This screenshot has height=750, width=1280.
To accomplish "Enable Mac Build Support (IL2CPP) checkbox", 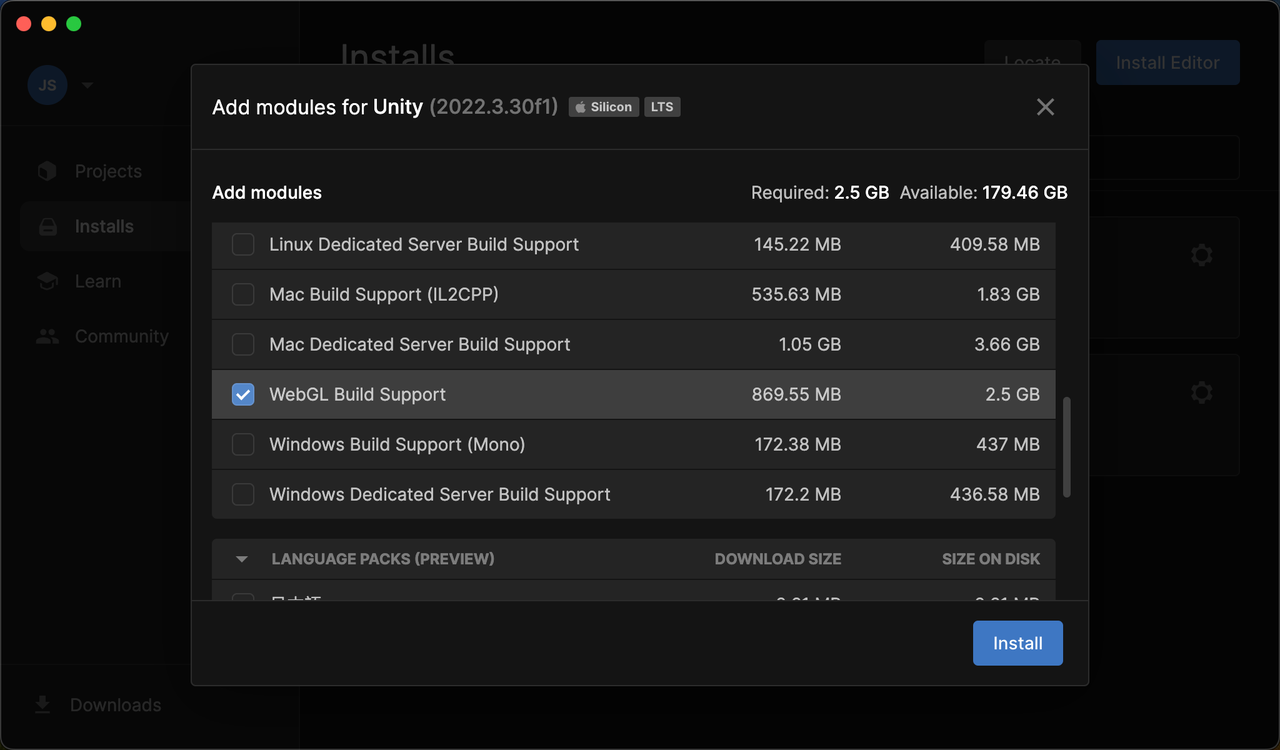I will point(243,294).
